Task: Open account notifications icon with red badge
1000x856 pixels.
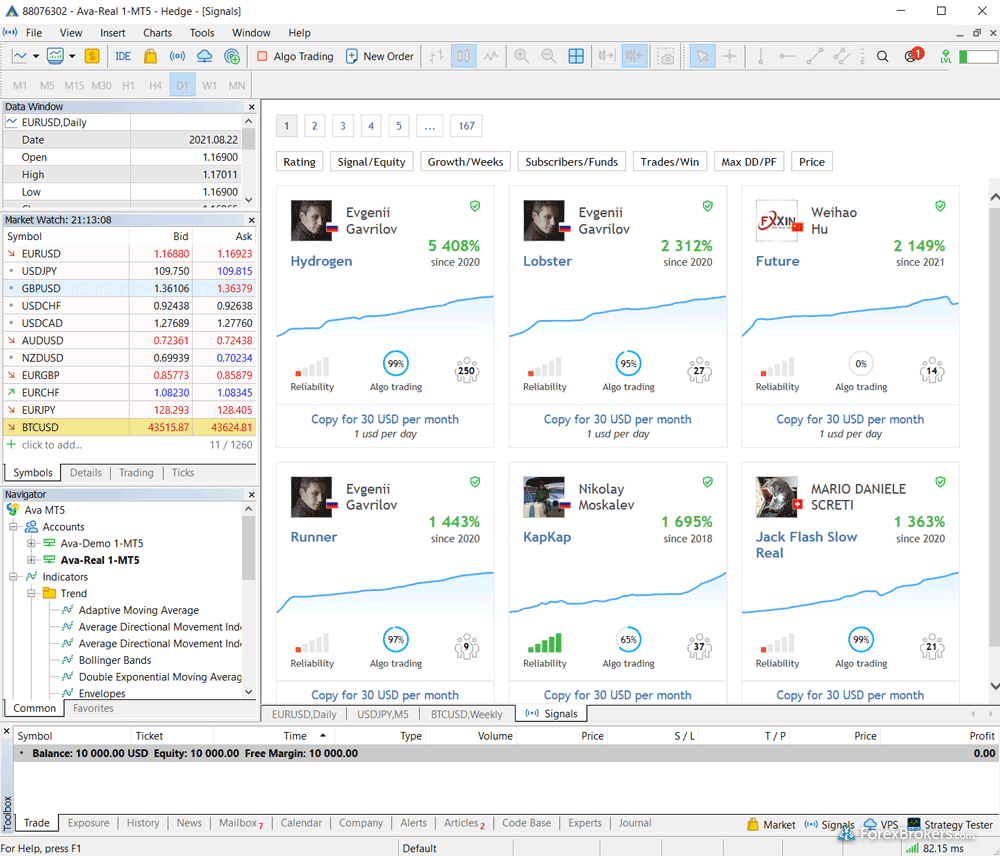Action: pyautogui.click(x=913, y=55)
